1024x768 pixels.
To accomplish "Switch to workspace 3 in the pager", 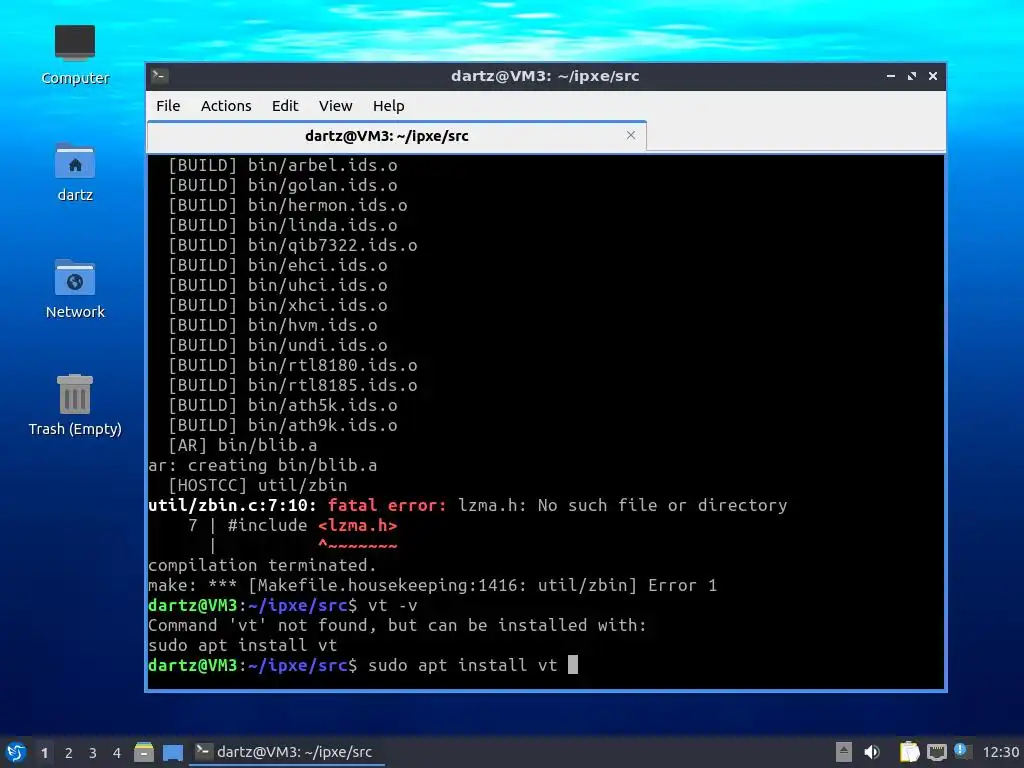I will (93, 753).
